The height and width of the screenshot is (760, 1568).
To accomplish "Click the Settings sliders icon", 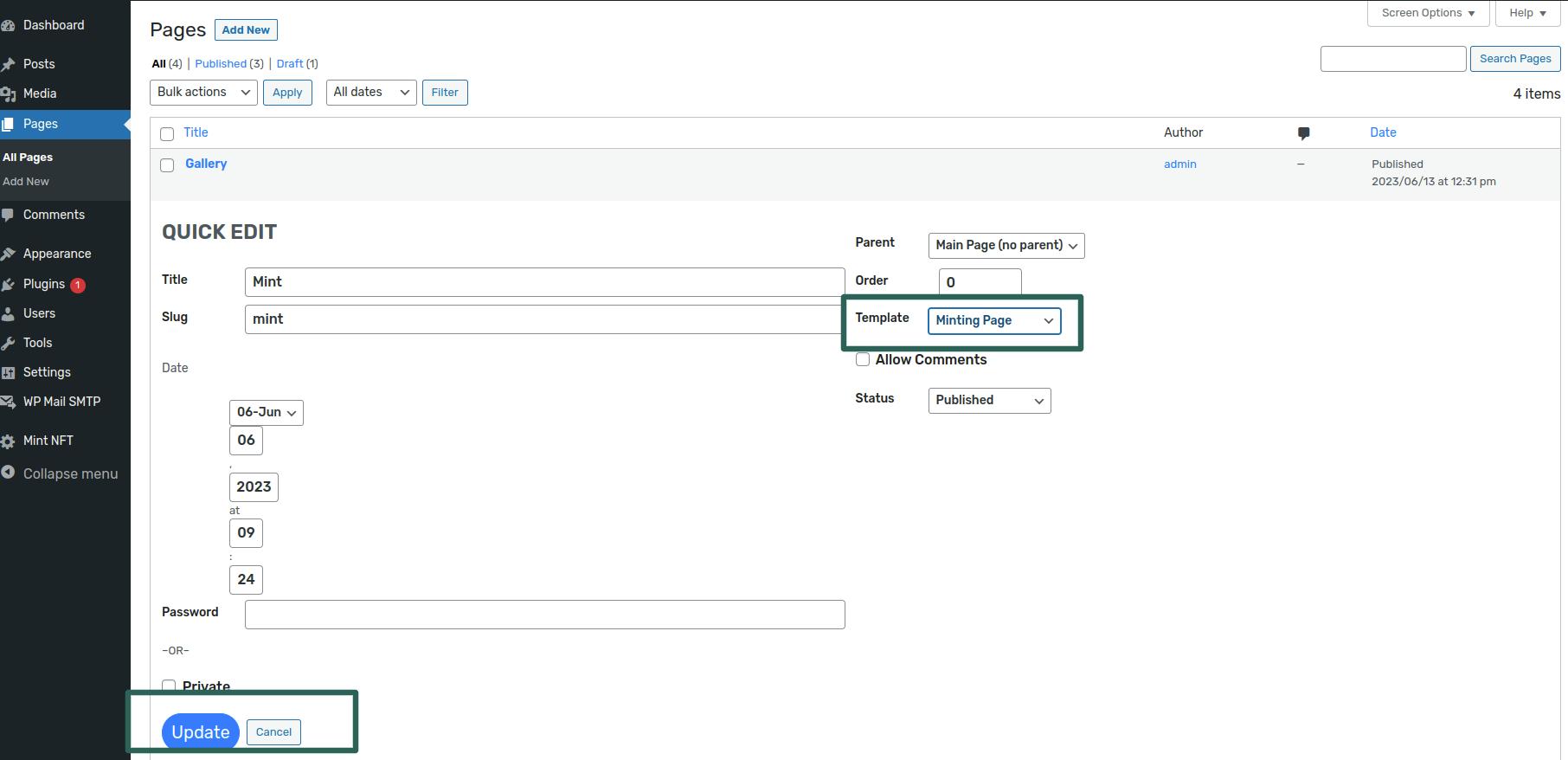I will tap(8, 372).
